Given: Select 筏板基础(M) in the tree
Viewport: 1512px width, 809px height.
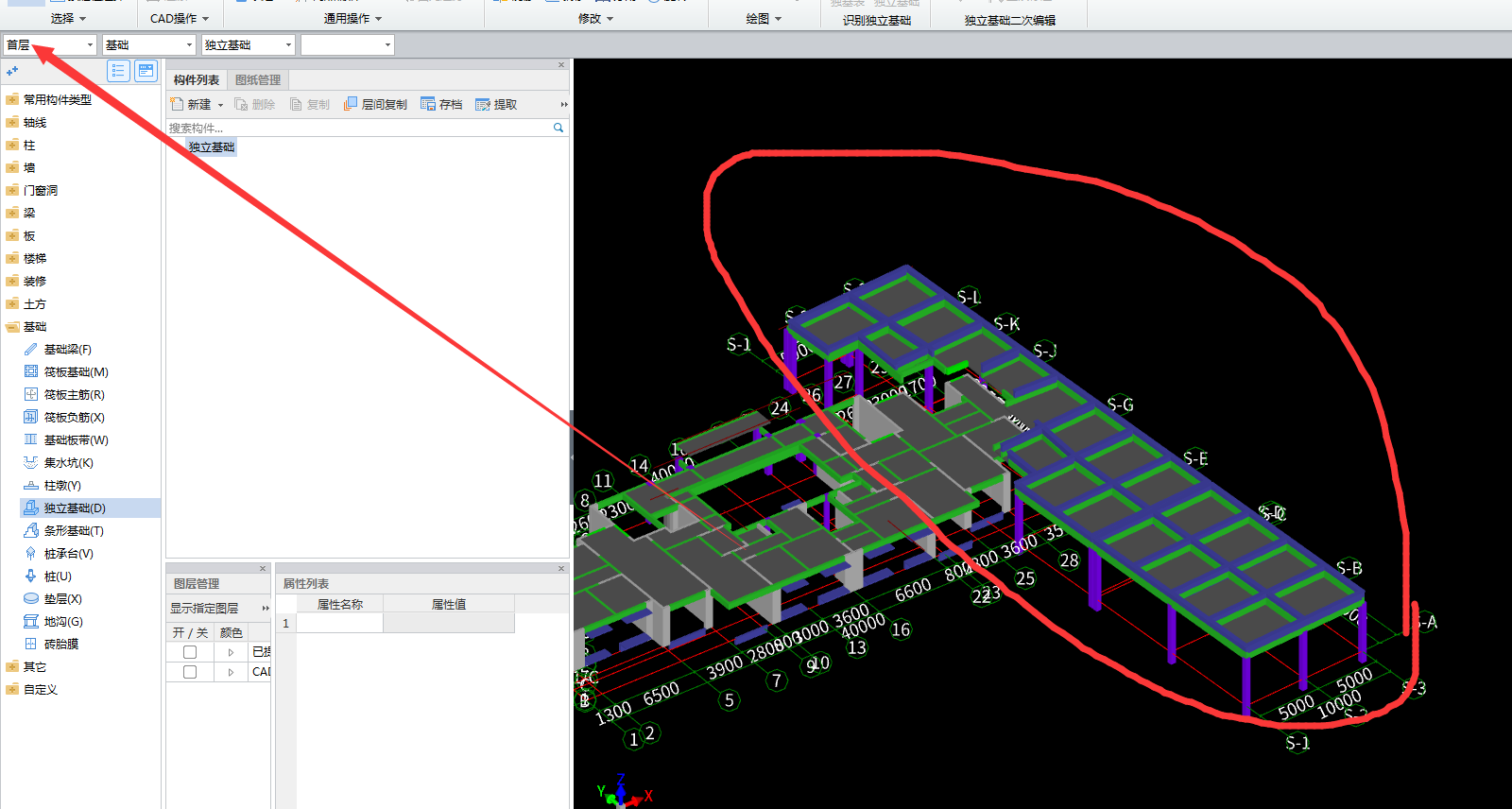Looking at the screenshot, I should (x=76, y=372).
